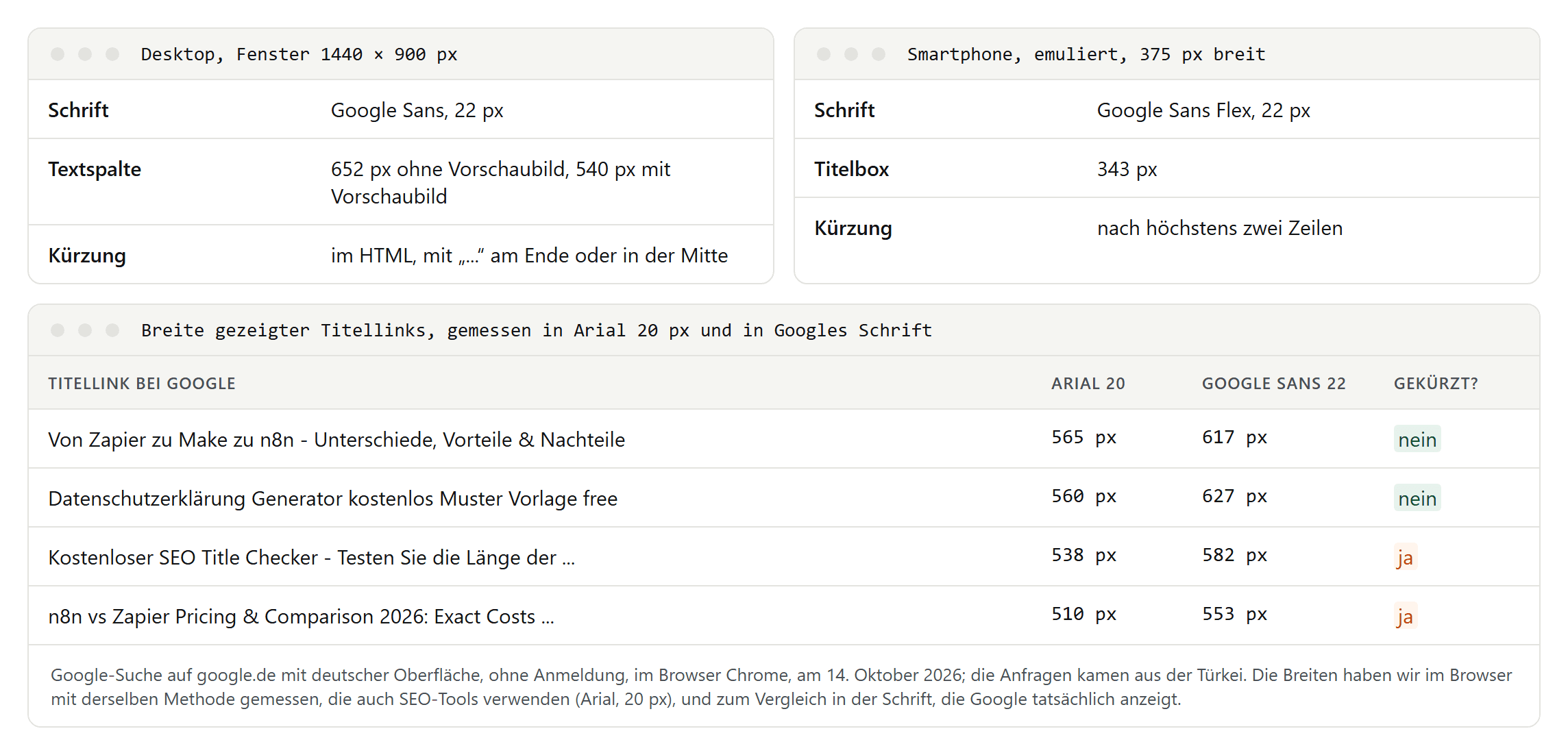Click the 'ja' badge in n8n vs Zapier row
This screenshot has width=1568, height=755.
click(1405, 616)
